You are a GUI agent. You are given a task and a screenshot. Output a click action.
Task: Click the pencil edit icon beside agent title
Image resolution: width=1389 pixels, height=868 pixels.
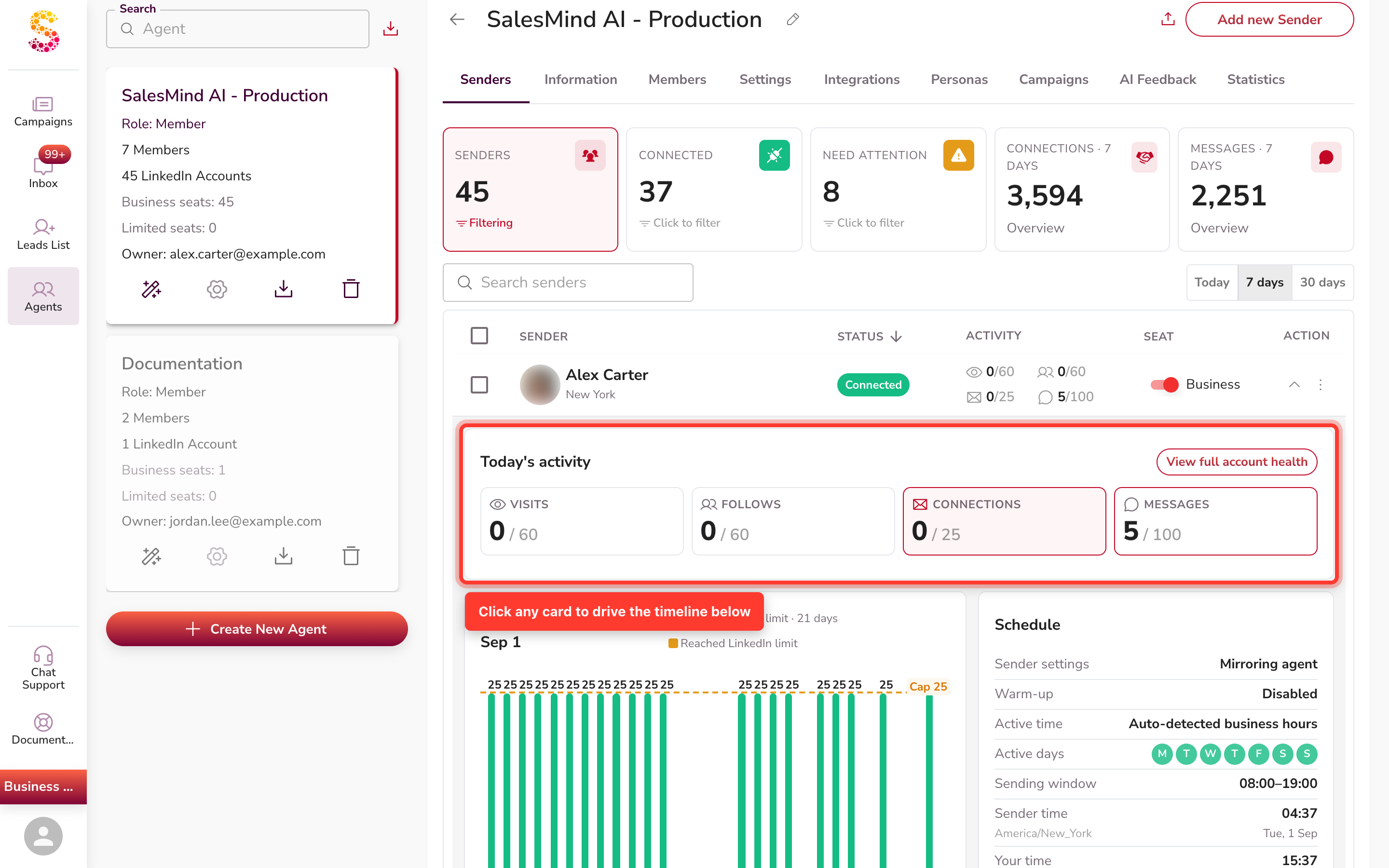(x=793, y=19)
